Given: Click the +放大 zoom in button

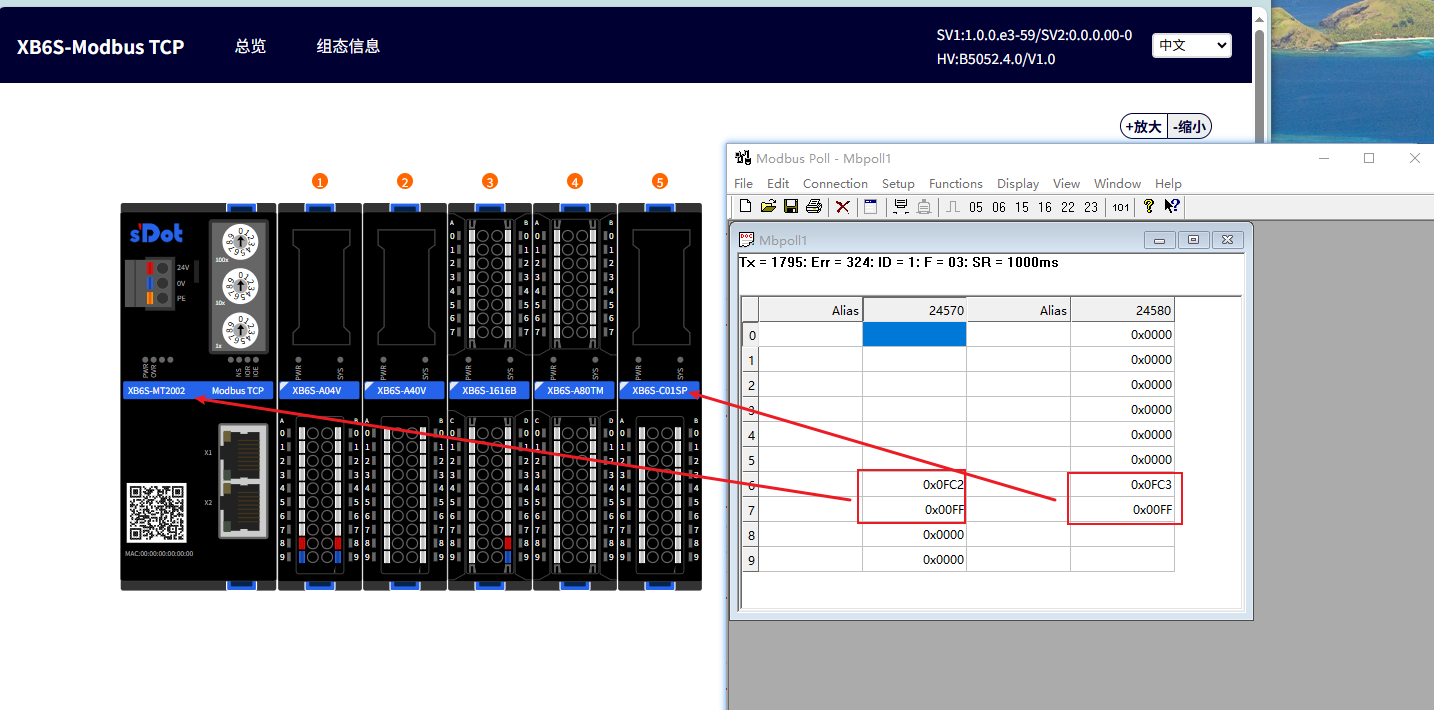Looking at the screenshot, I should pyautogui.click(x=1143, y=126).
